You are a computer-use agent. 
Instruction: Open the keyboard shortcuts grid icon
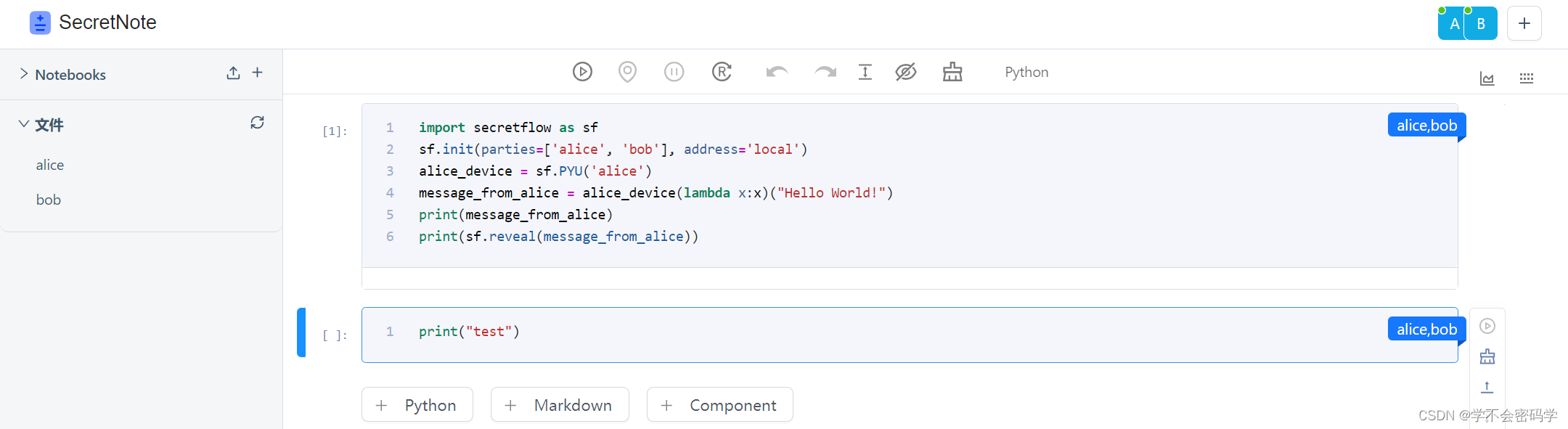1527,78
